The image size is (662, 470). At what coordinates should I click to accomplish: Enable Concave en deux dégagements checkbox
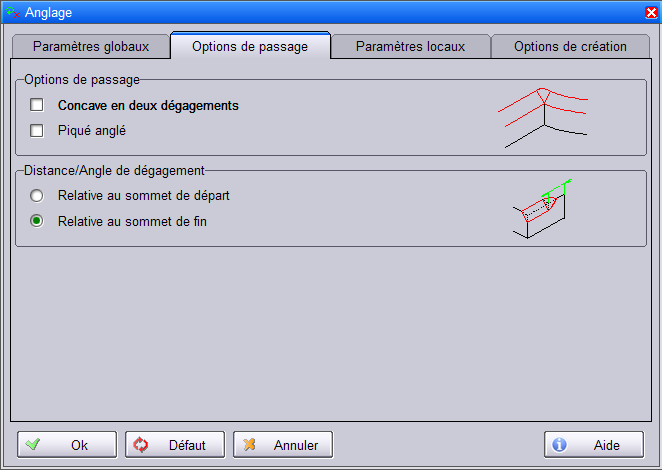[x=37, y=105]
